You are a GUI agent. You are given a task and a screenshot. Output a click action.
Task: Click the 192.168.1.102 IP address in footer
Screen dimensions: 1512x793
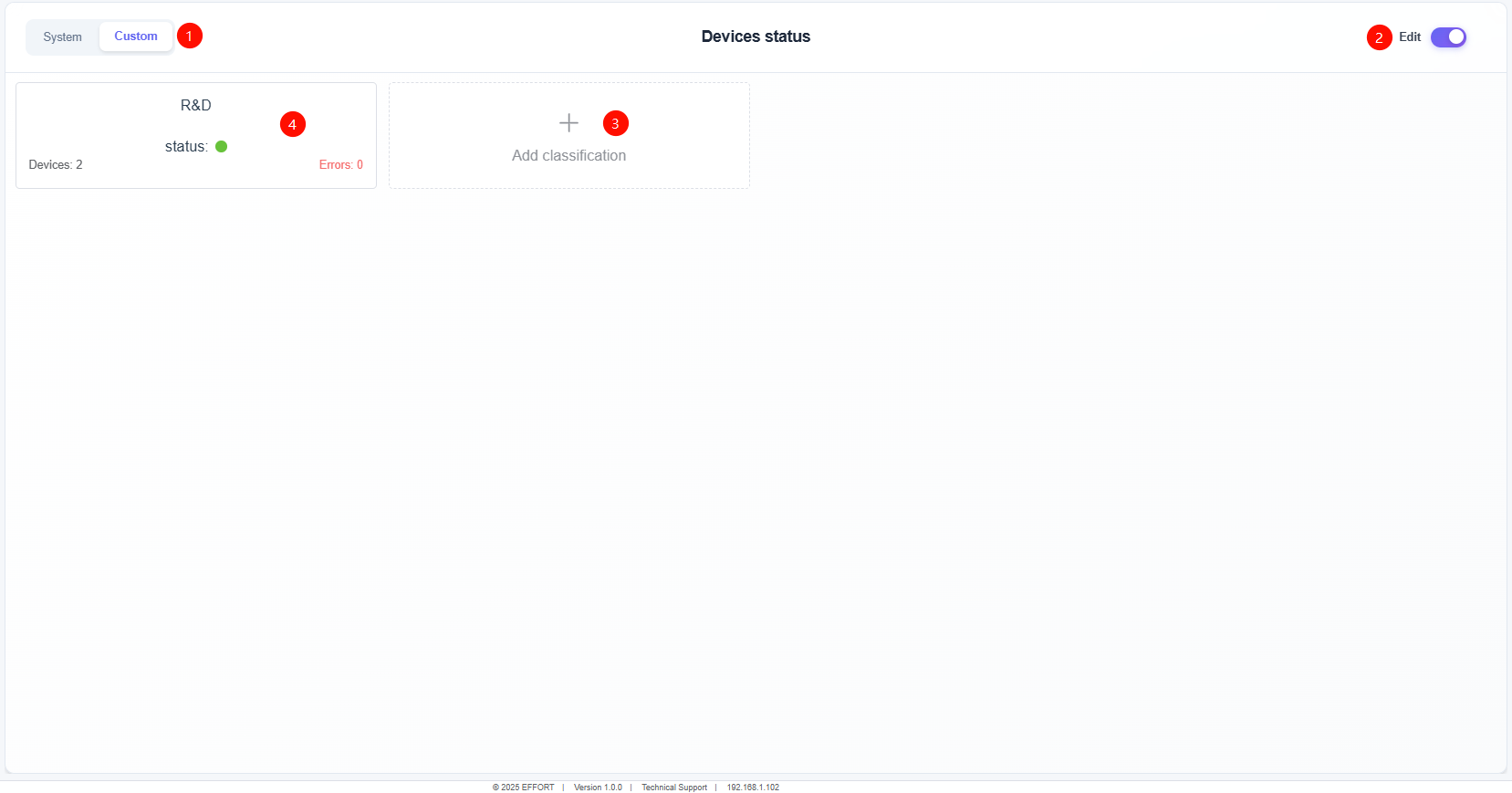tap(753, 788)
